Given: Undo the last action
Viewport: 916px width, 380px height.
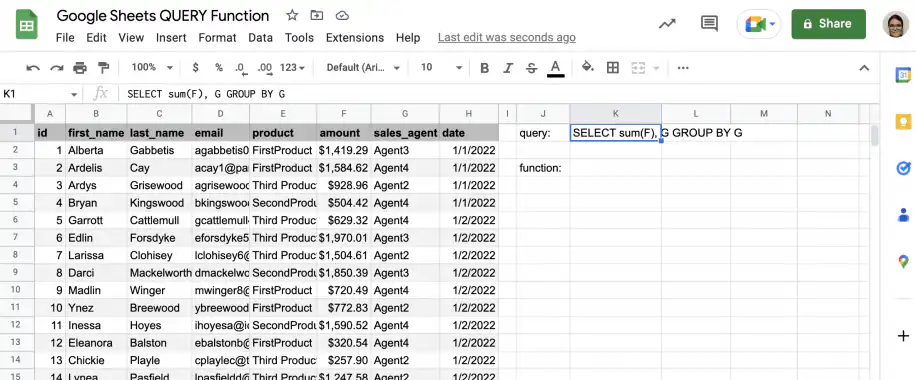Looking at the screenshot, I should (33, 68).
